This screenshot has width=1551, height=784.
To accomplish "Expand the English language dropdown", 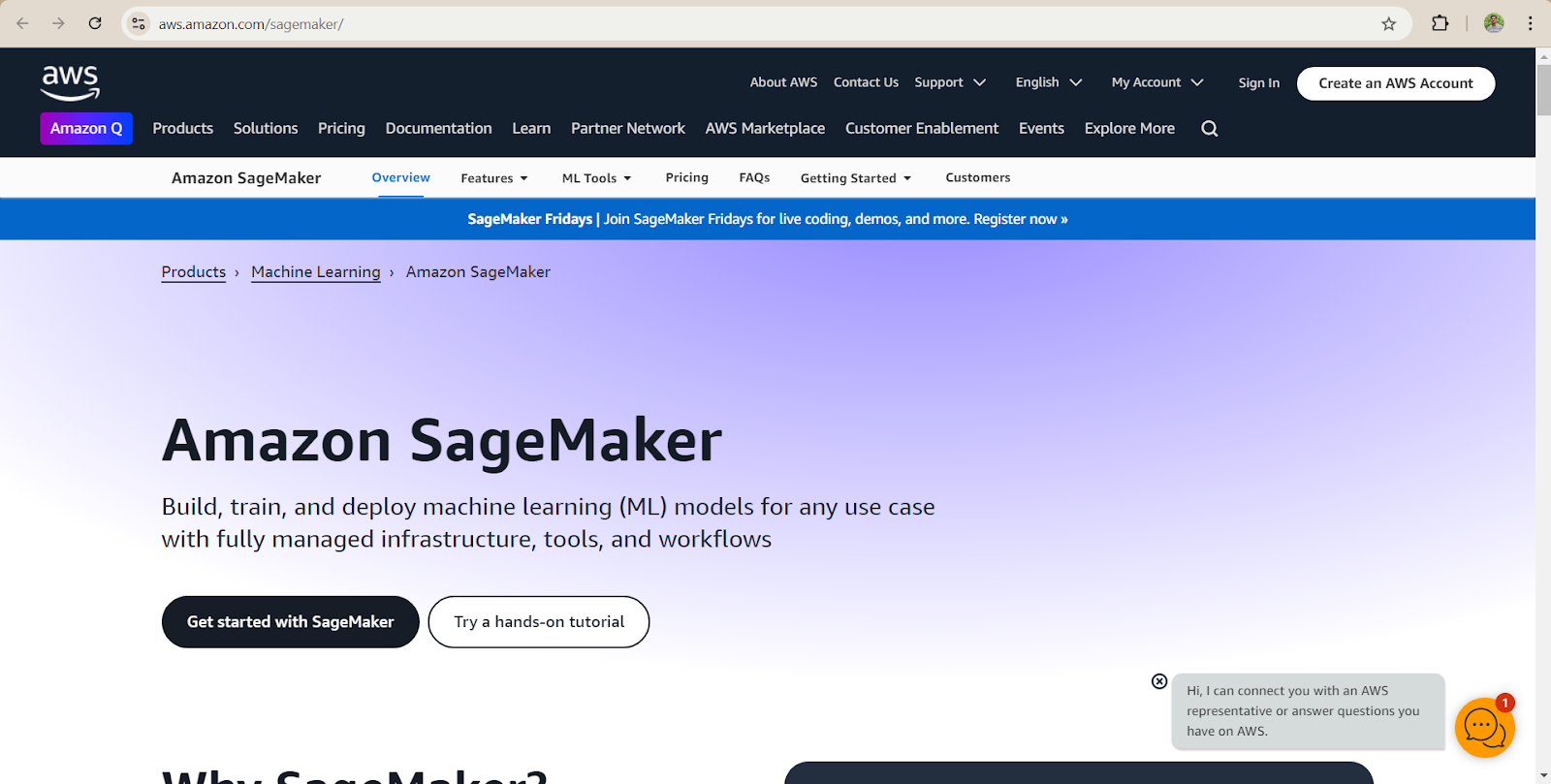I will [1049, 82].
